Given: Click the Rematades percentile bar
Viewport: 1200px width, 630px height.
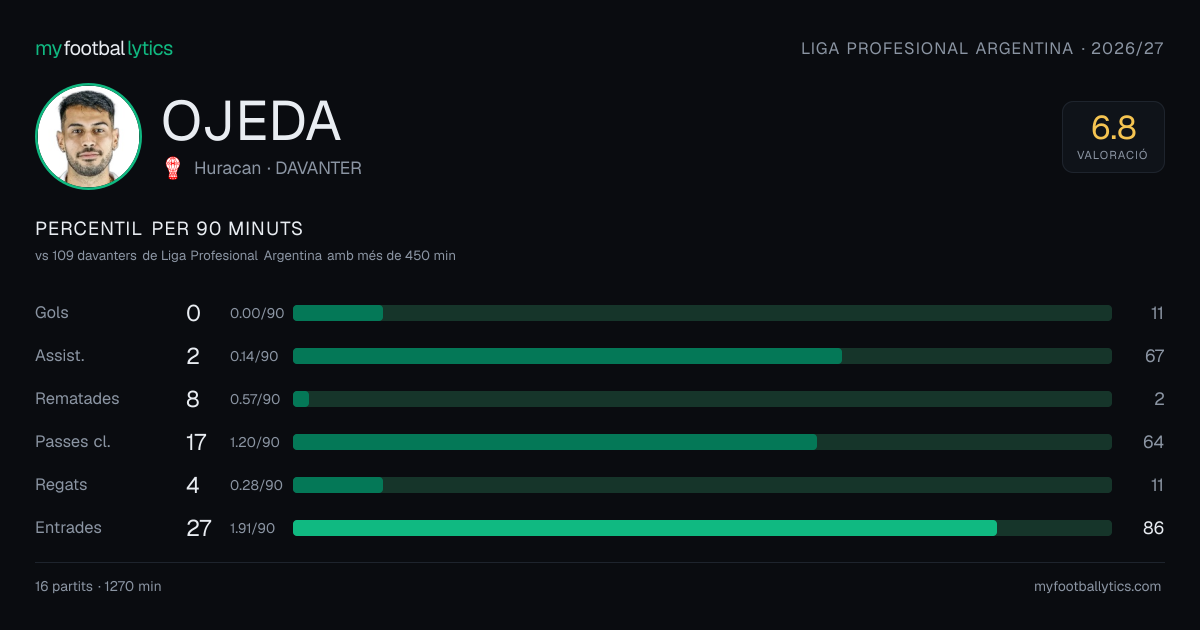Looking at the screenshot, I should 702,399.
